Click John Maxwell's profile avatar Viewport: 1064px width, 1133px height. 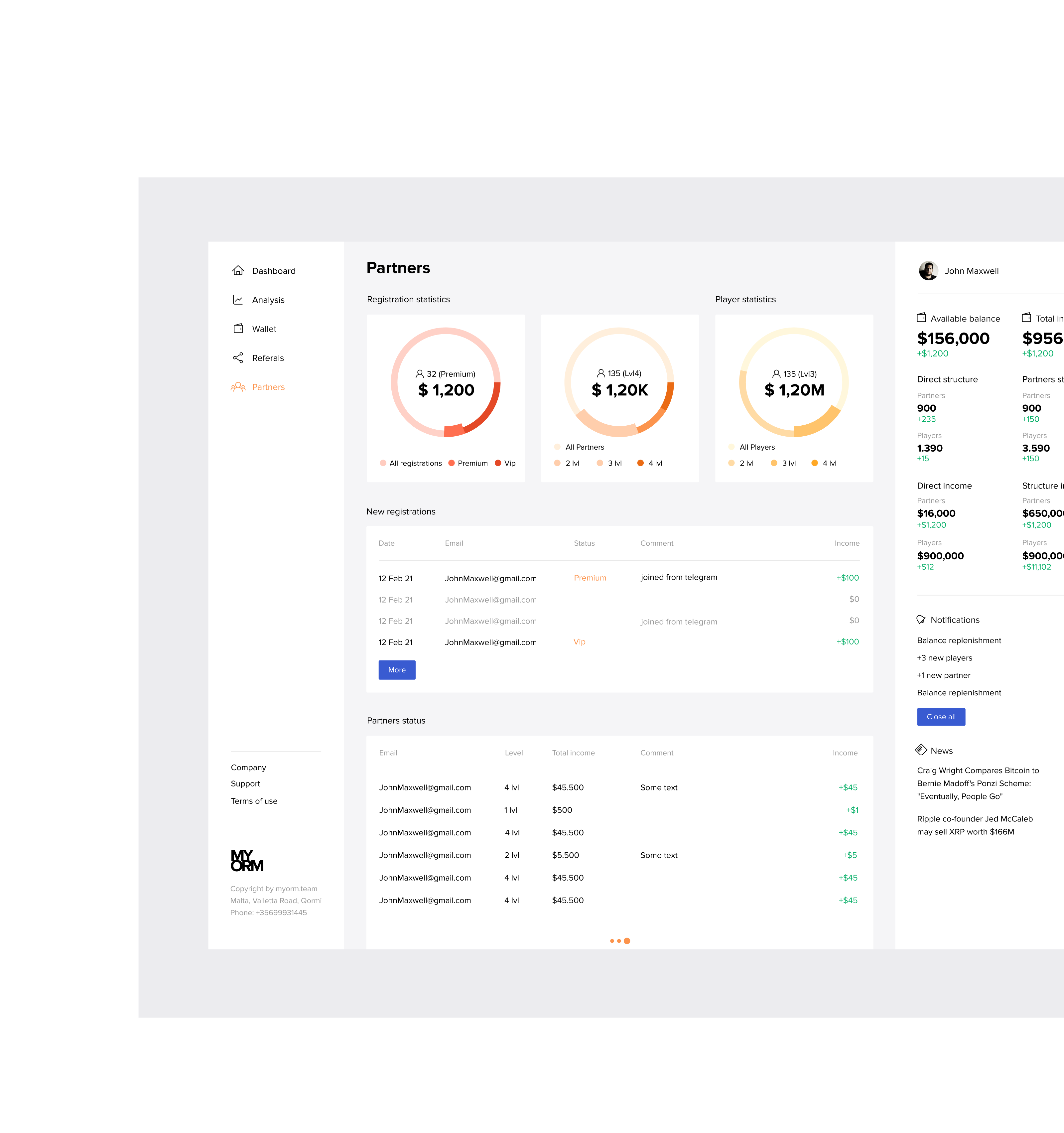tap(928, 271)
